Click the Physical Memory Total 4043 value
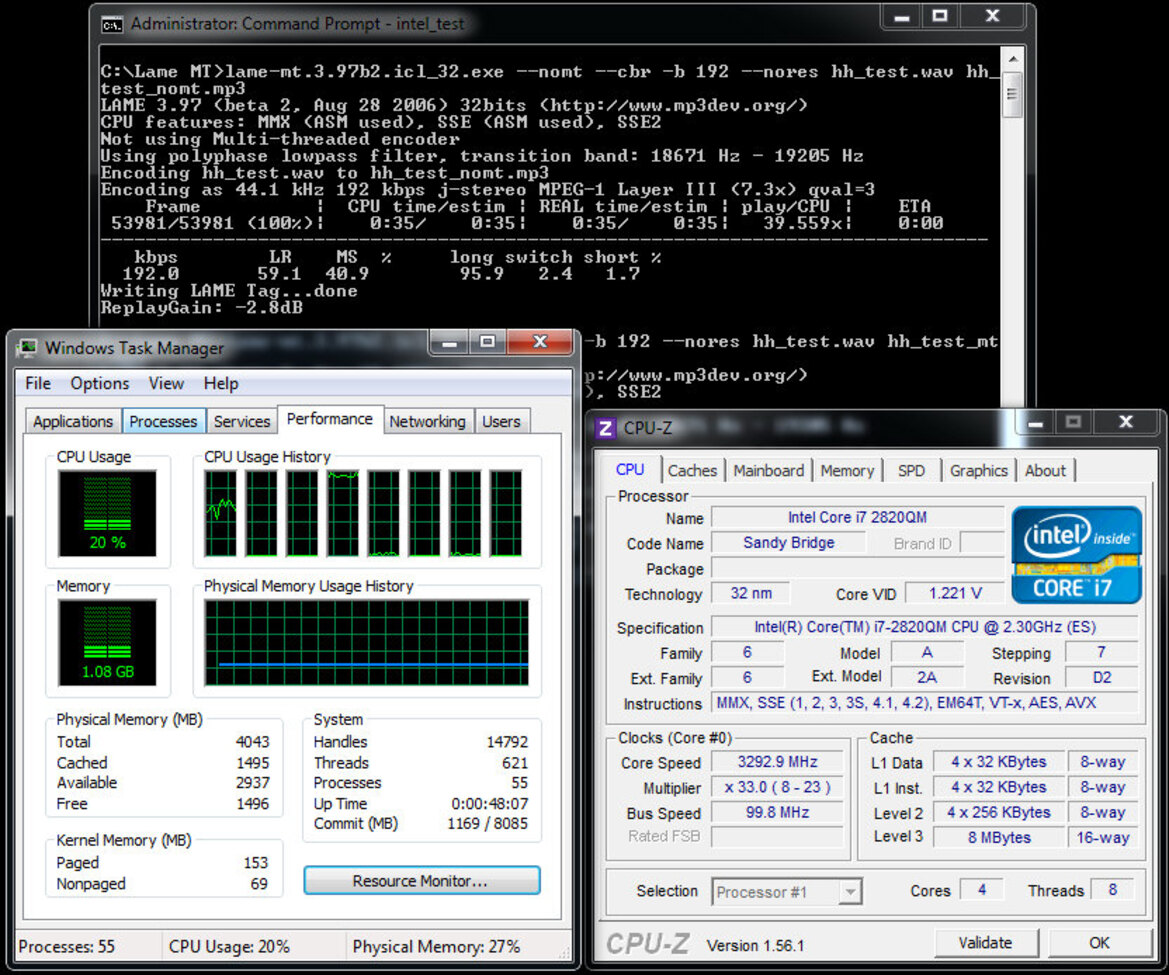Viewport: 1169px width, 975px height. pos(253,742)
